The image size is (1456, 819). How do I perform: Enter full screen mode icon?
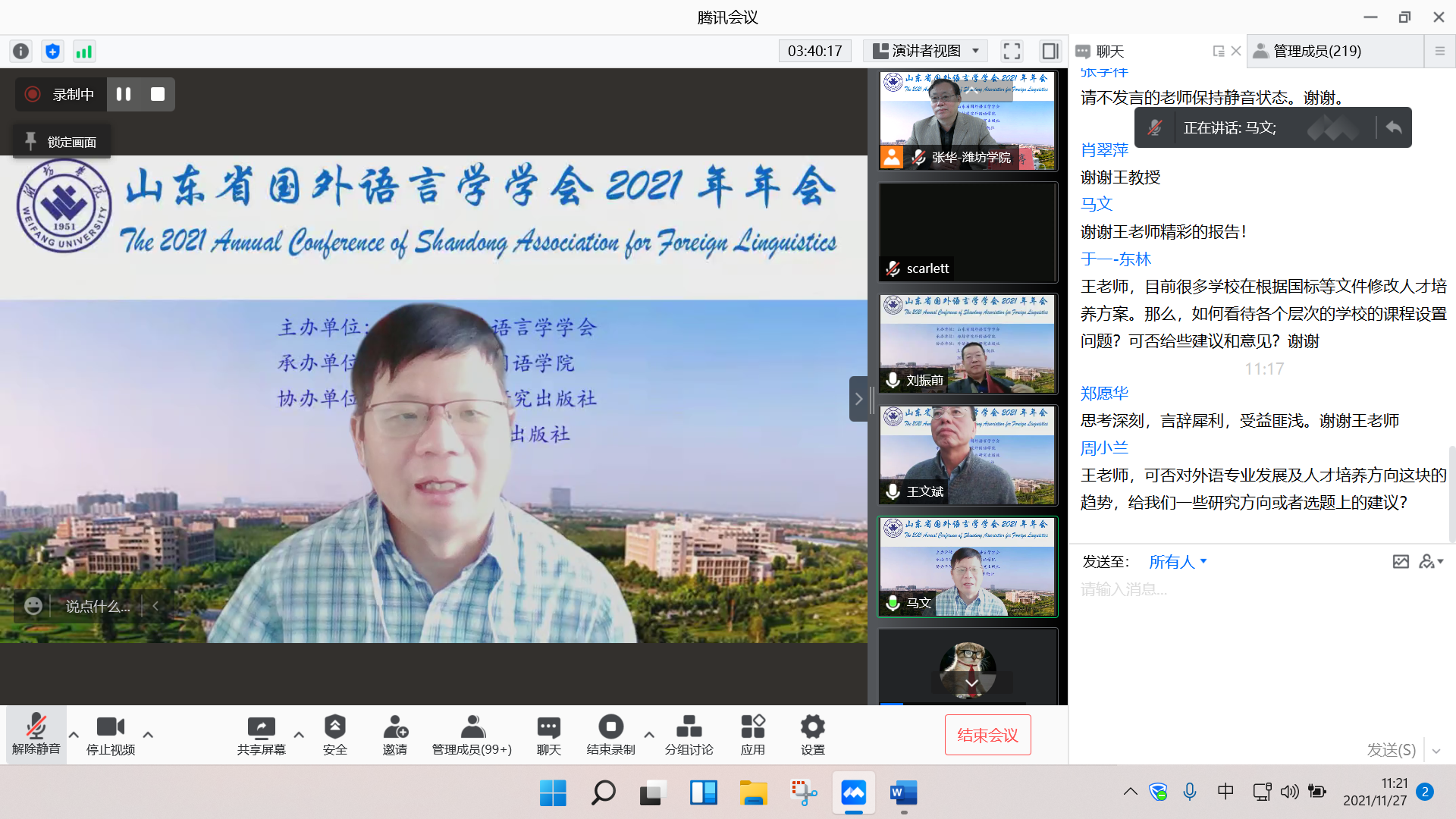(x=1012, y=51)
